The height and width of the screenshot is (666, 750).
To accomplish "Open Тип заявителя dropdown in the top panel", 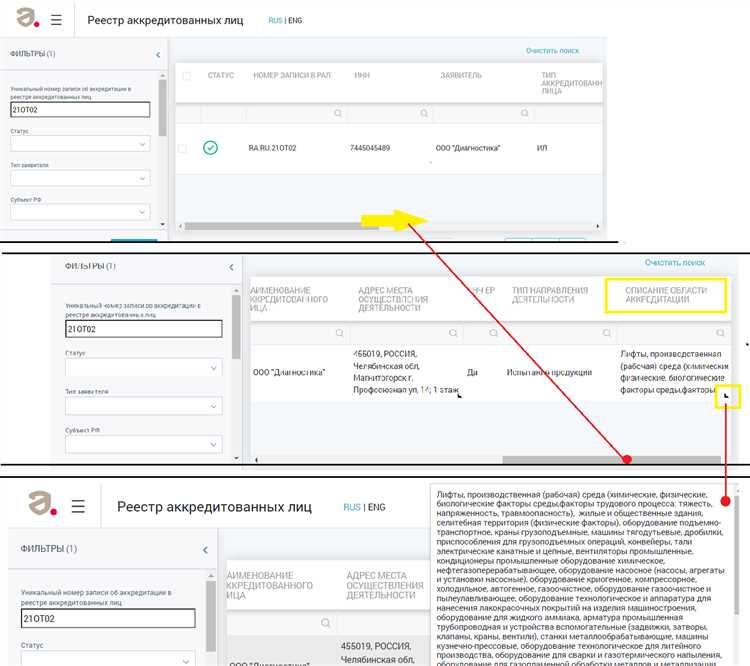I will [x=80, y=179].
